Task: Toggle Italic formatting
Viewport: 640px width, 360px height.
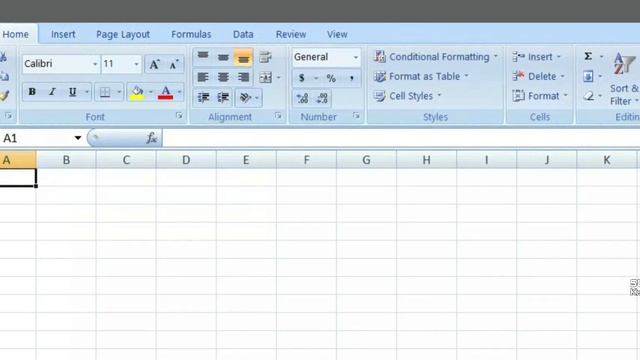Action: pyautogui.click(x=52, y=92)
